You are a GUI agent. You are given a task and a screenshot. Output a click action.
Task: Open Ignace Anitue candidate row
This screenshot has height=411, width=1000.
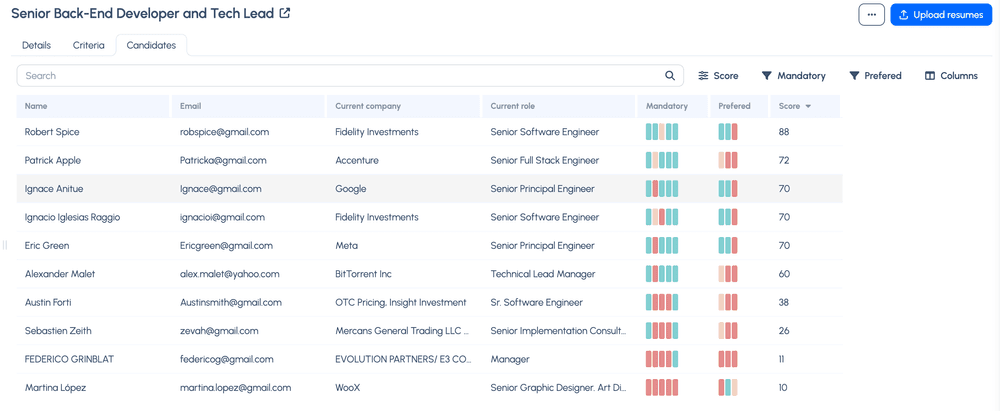pyautogui.click(x=429, y=189)
